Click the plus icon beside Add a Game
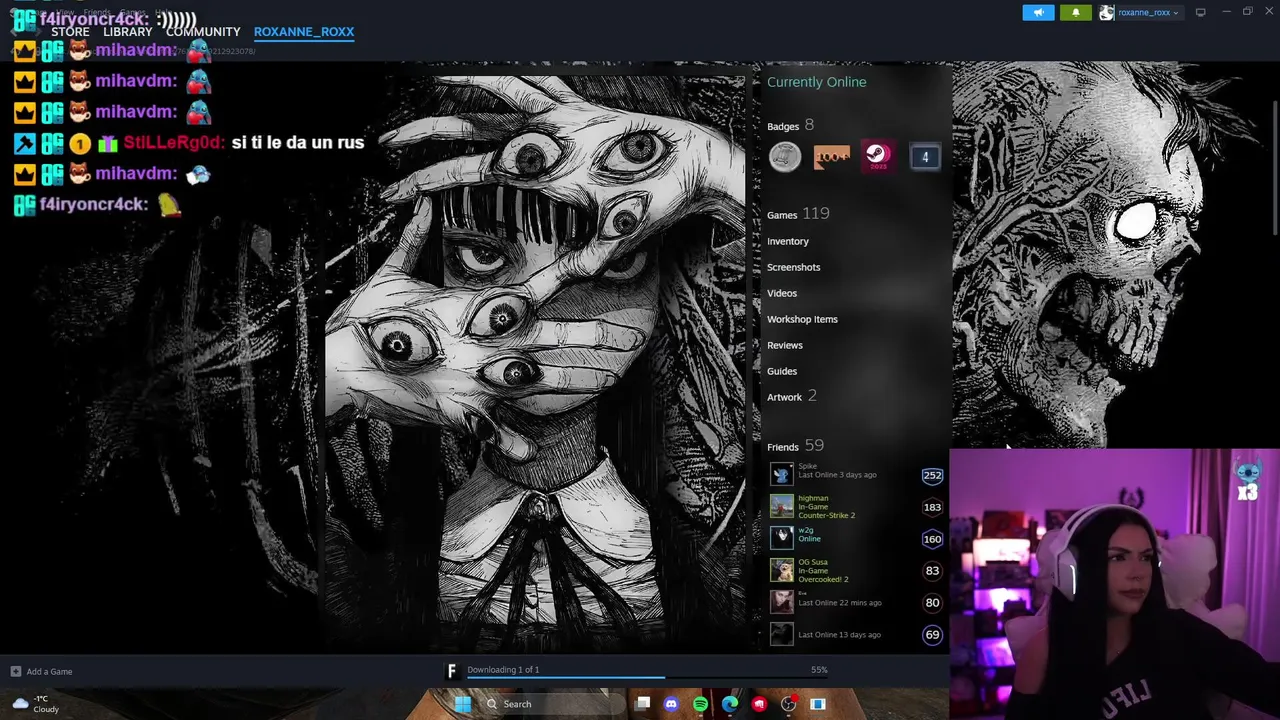 pos(15,672)
